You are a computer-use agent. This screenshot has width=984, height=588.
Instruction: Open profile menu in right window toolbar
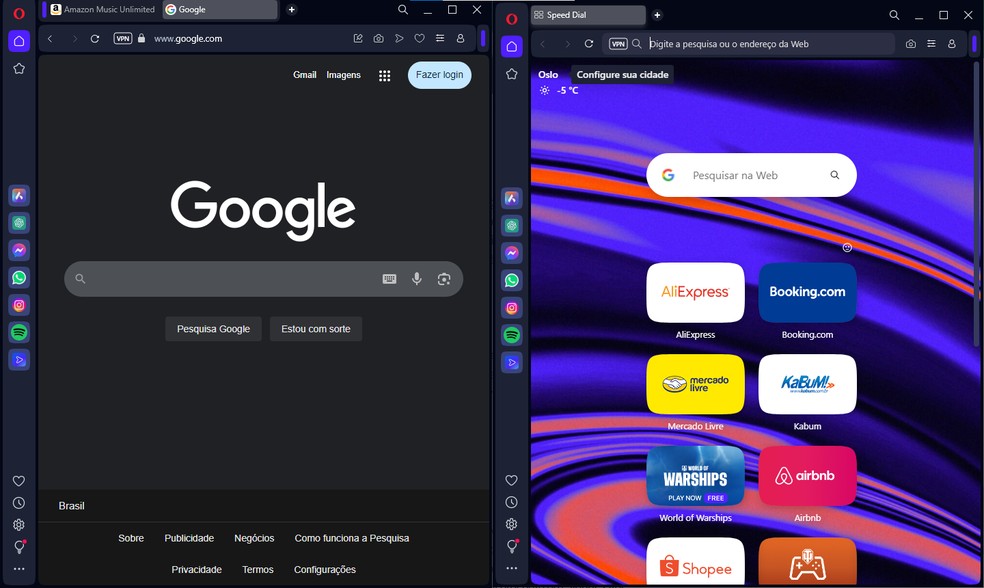[x=952, y=44]
